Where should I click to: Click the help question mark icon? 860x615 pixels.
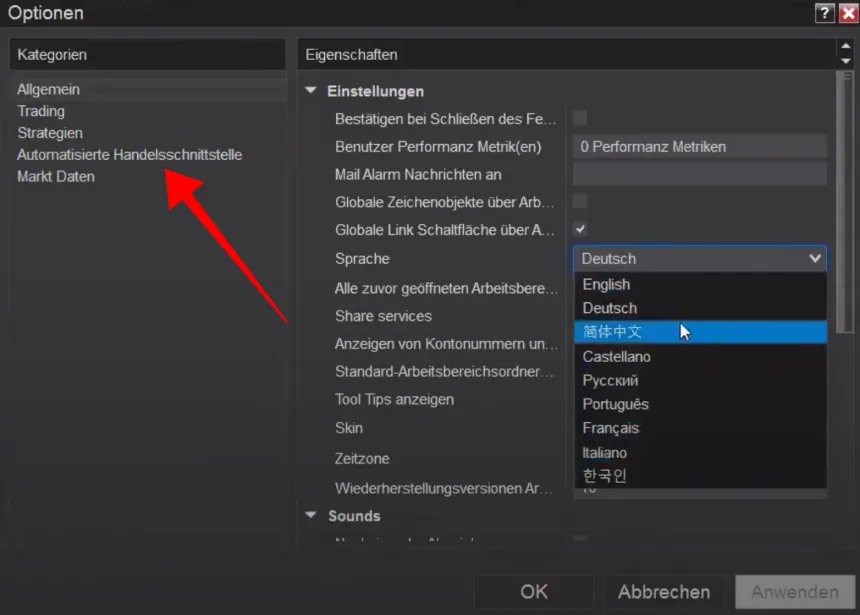pyautogui.click(x=824, y=13)
